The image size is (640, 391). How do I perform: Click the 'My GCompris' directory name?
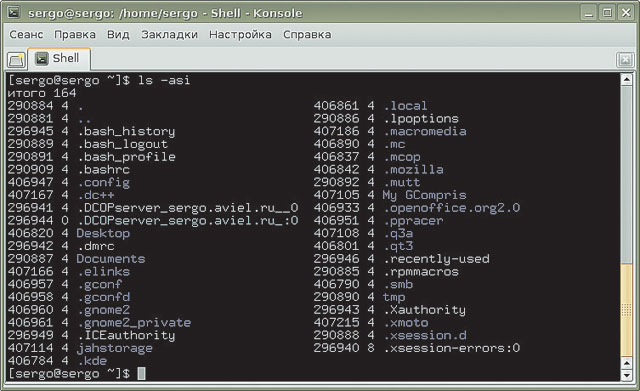point(424,195)
